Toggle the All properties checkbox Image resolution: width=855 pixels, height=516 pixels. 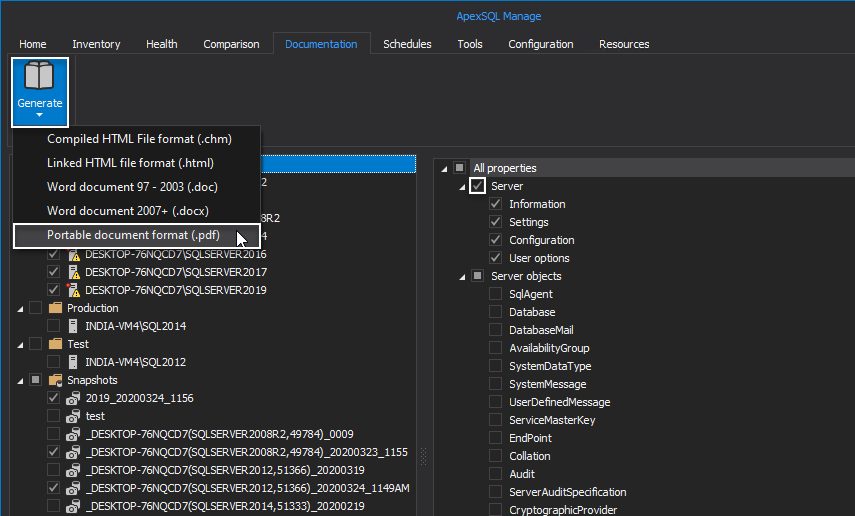tap(460, 168)
